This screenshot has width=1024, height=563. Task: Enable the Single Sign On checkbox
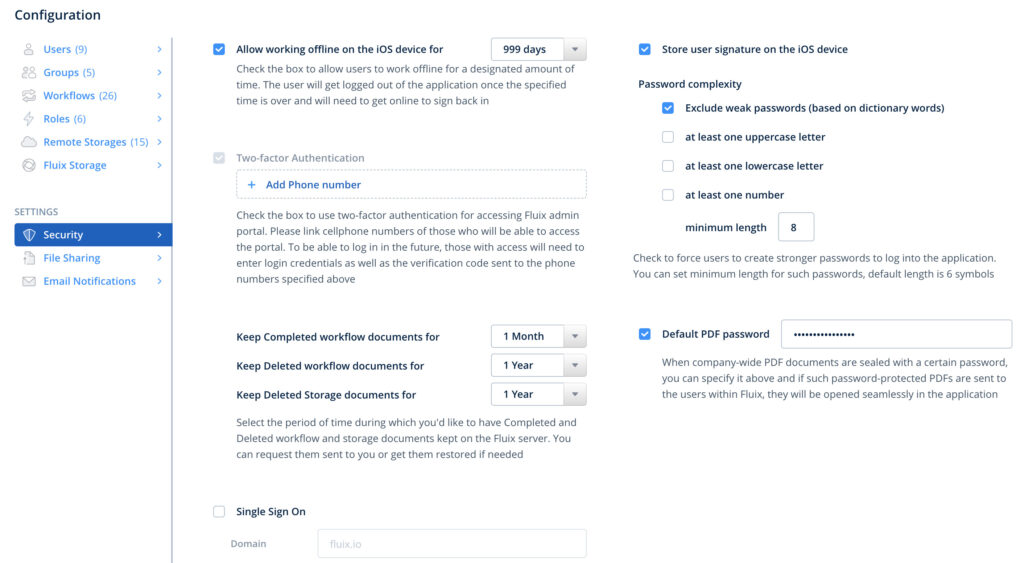click(x=219, y=512)
